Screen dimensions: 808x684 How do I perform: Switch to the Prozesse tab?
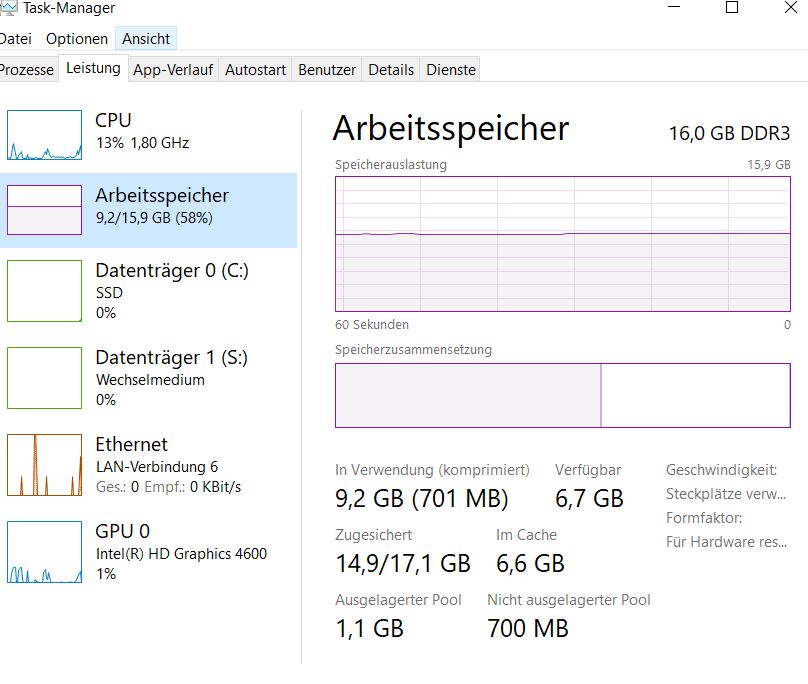(27, 70)
